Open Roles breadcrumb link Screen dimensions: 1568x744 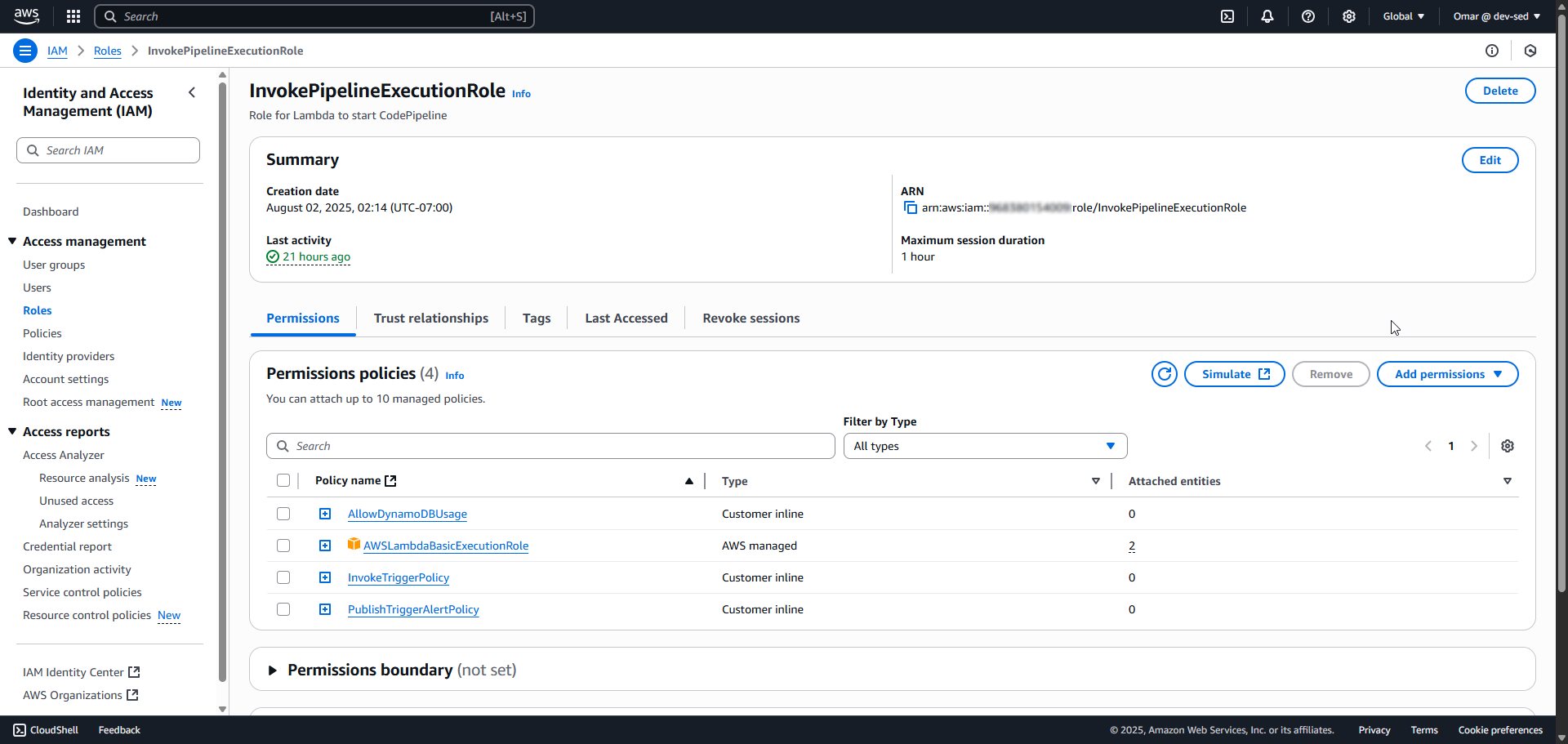[x=108, y=51]
